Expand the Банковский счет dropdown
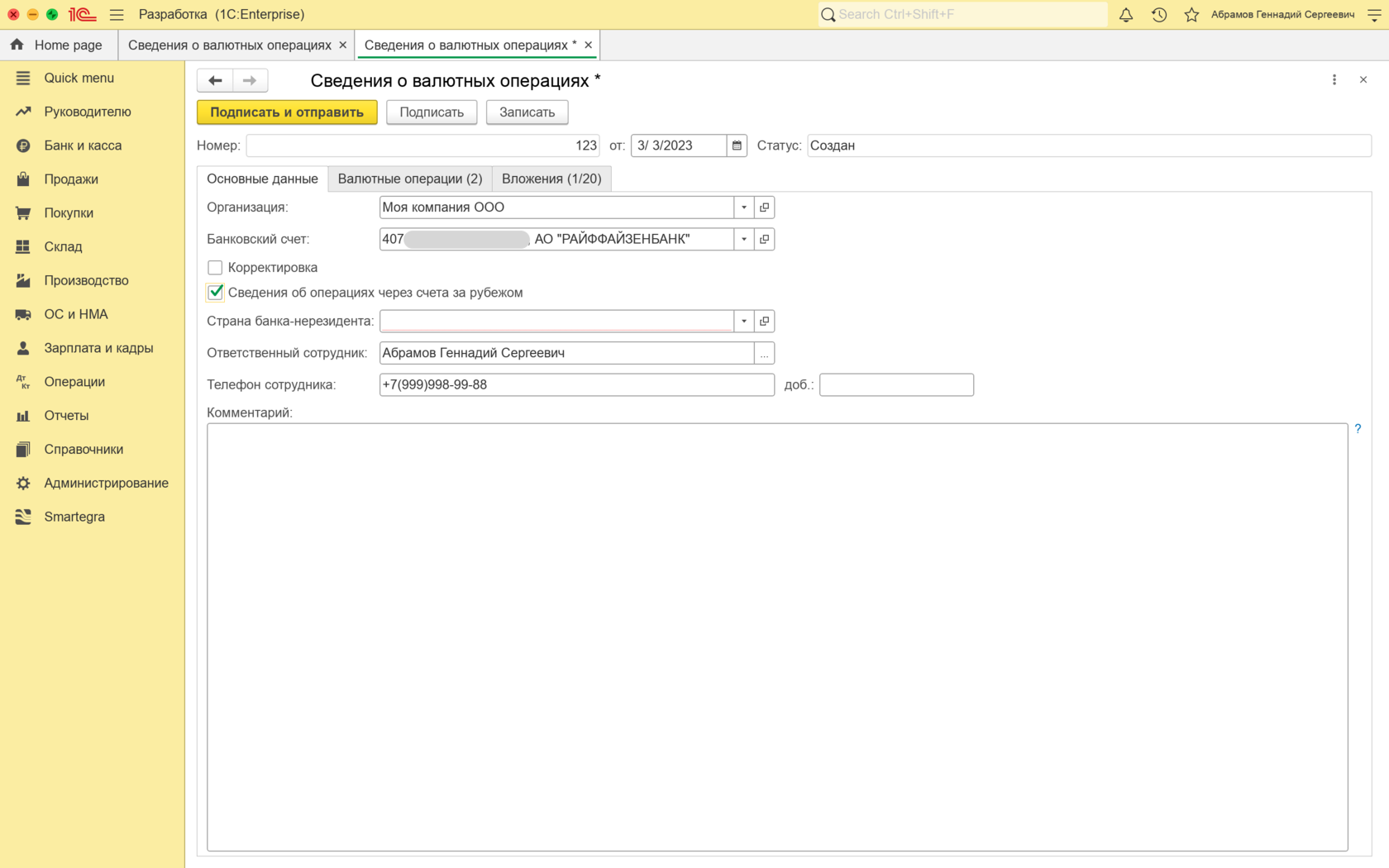 [x=744, y=239]
